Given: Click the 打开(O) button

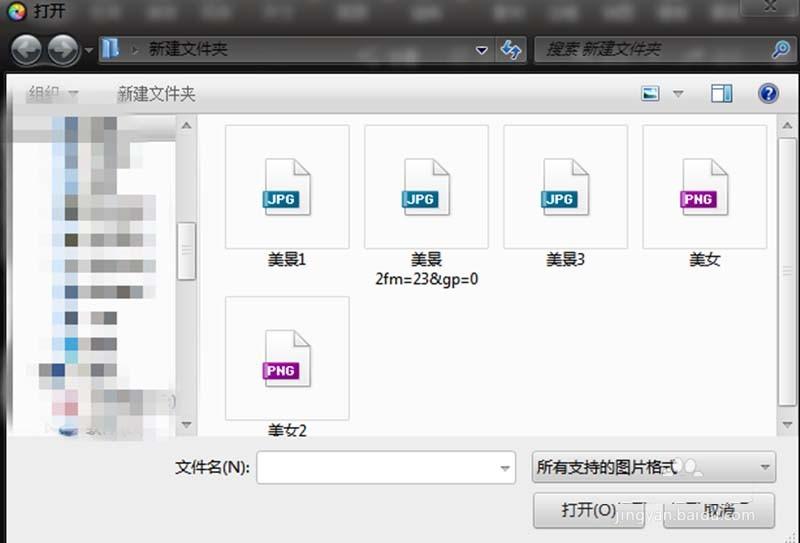Looking at the screenshot, I should (589, 510).
